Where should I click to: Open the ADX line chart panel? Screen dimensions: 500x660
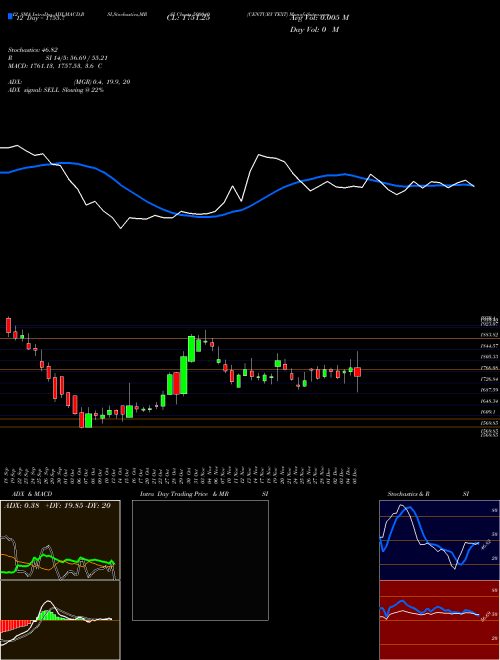60,540
